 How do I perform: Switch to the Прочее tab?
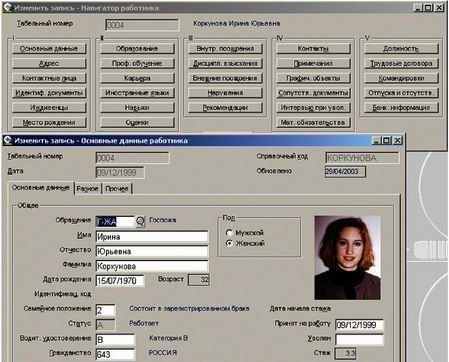click(x=117, y=189)
